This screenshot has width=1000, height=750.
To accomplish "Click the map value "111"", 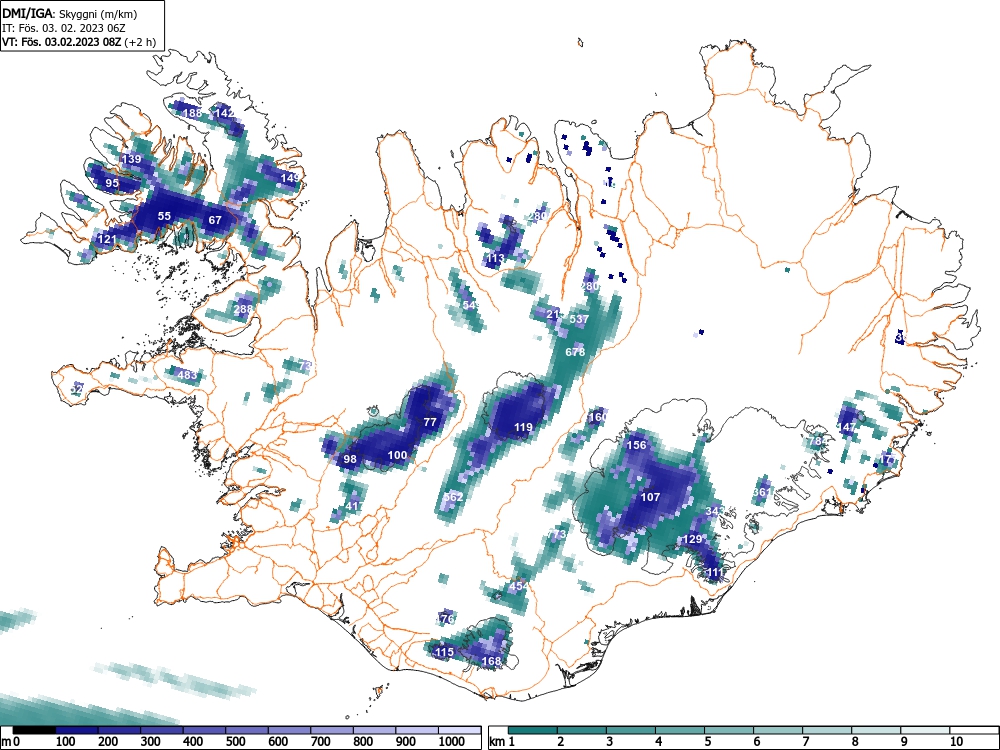I will 716,573.
